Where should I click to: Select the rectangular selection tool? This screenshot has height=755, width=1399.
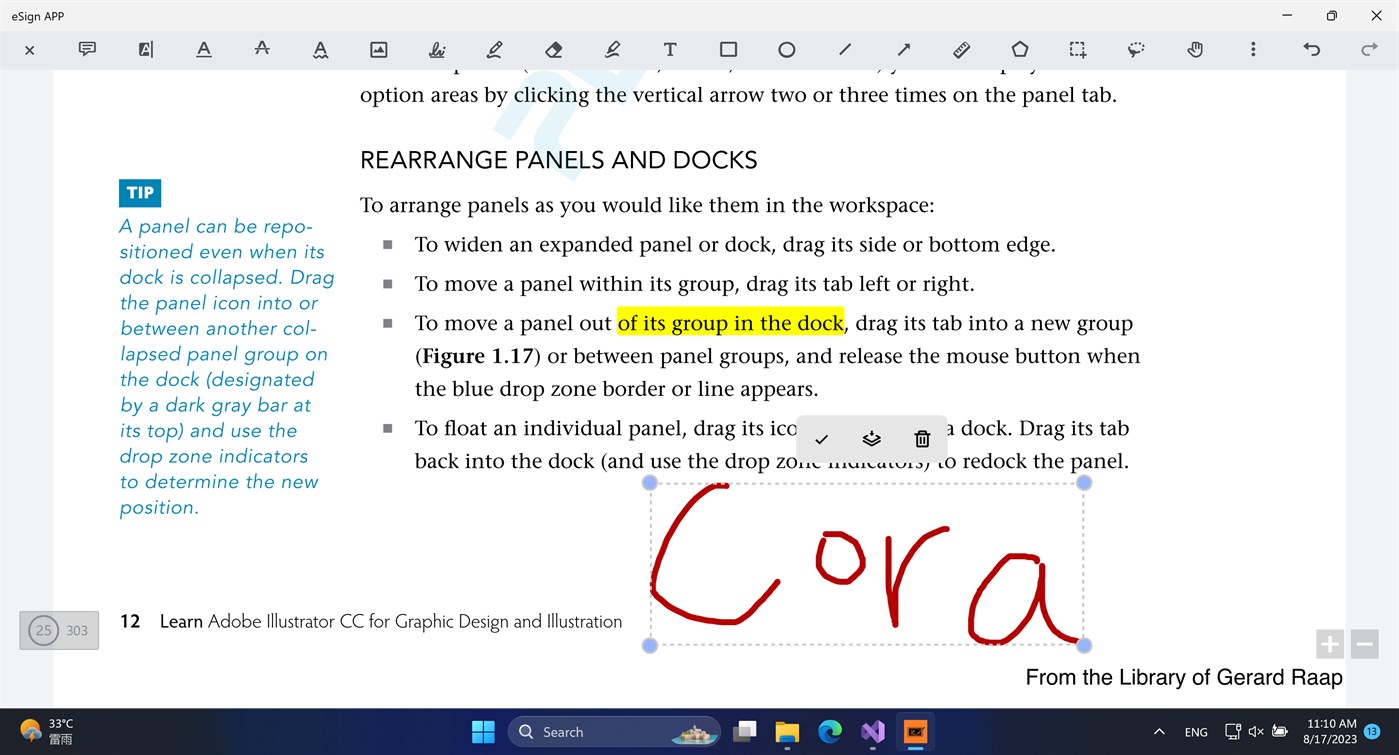tap(1078, 49)
